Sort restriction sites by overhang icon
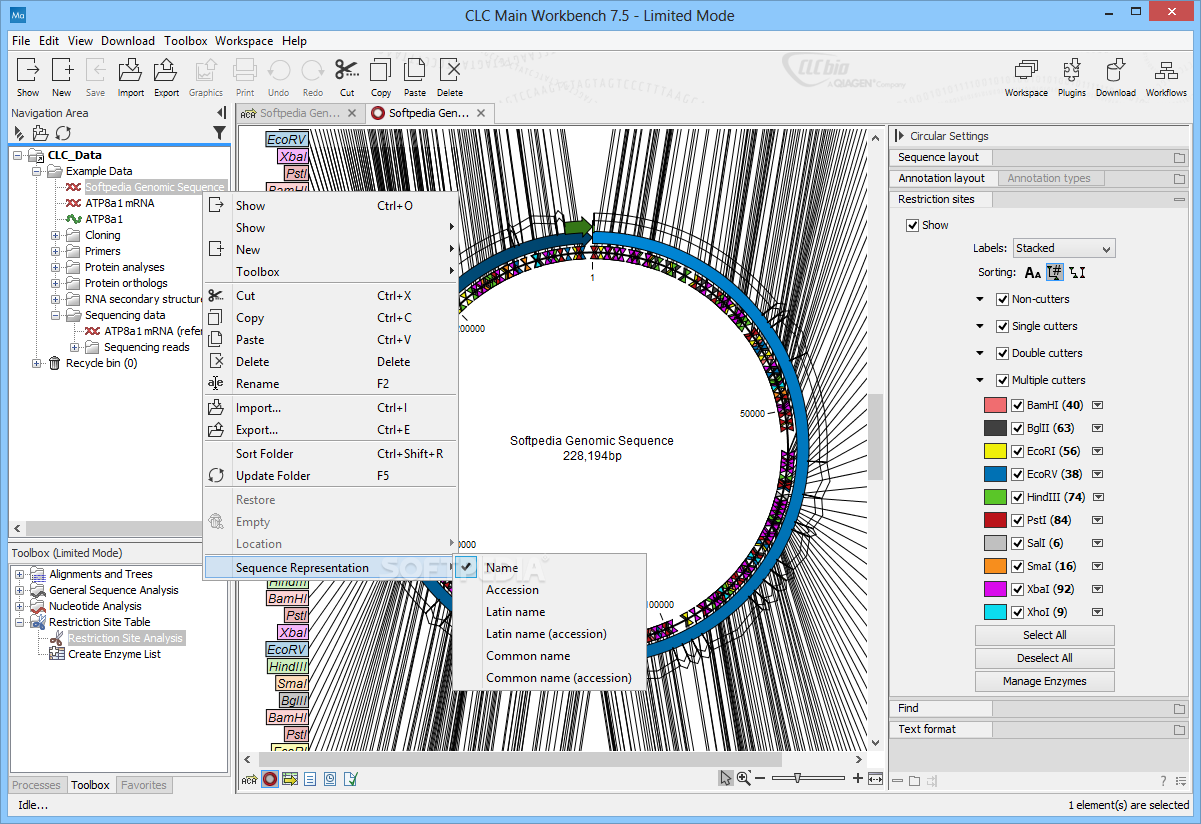The height and width of the screenshot is (824, 1201). pyautogui.click(x=1077, y=272)
